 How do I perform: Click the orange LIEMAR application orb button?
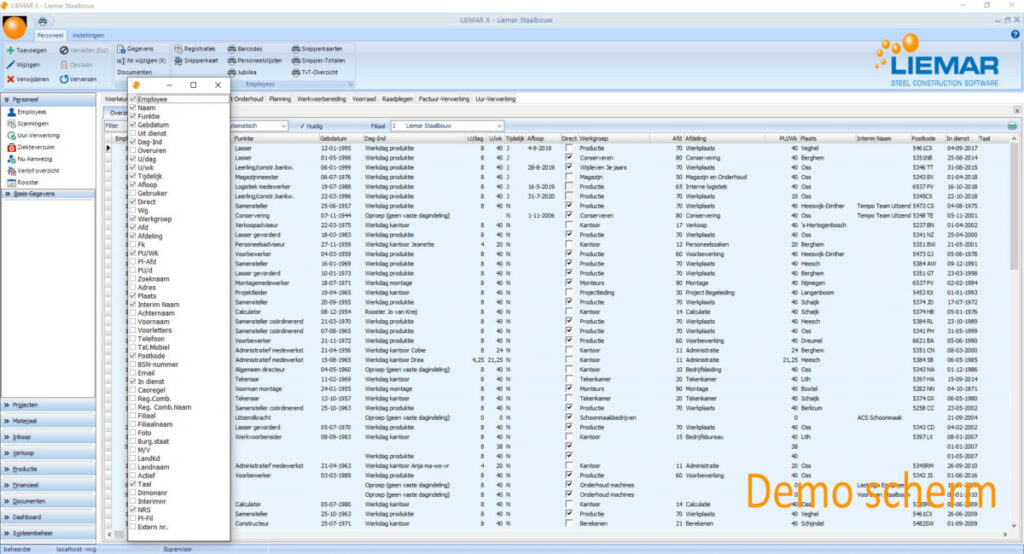click(14, 27)
